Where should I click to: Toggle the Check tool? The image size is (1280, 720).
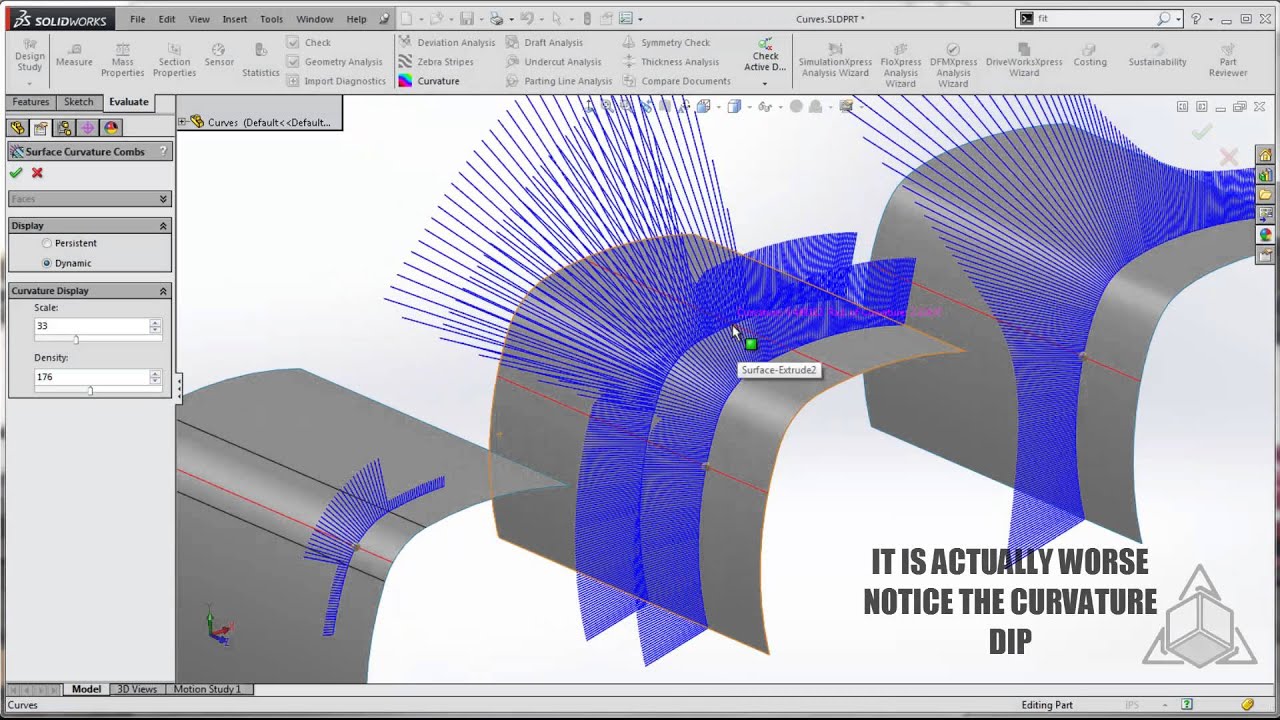click(308, 42)
